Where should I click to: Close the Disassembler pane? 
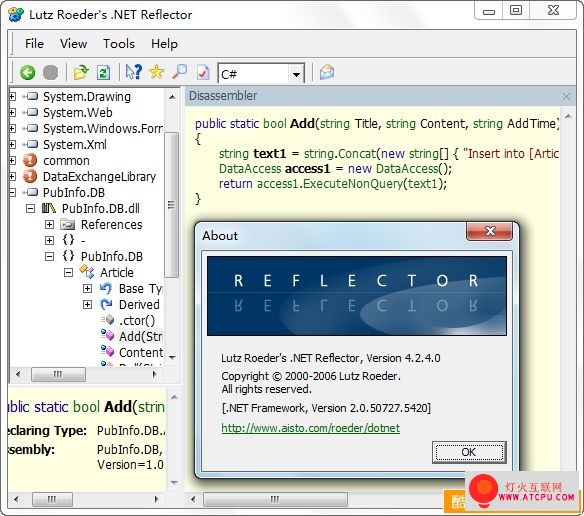(566, 97)
